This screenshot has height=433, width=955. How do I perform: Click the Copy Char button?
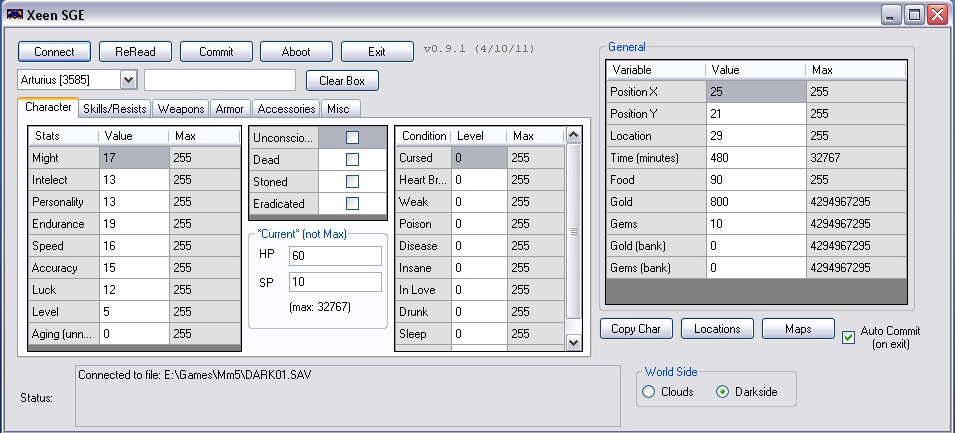636,329
